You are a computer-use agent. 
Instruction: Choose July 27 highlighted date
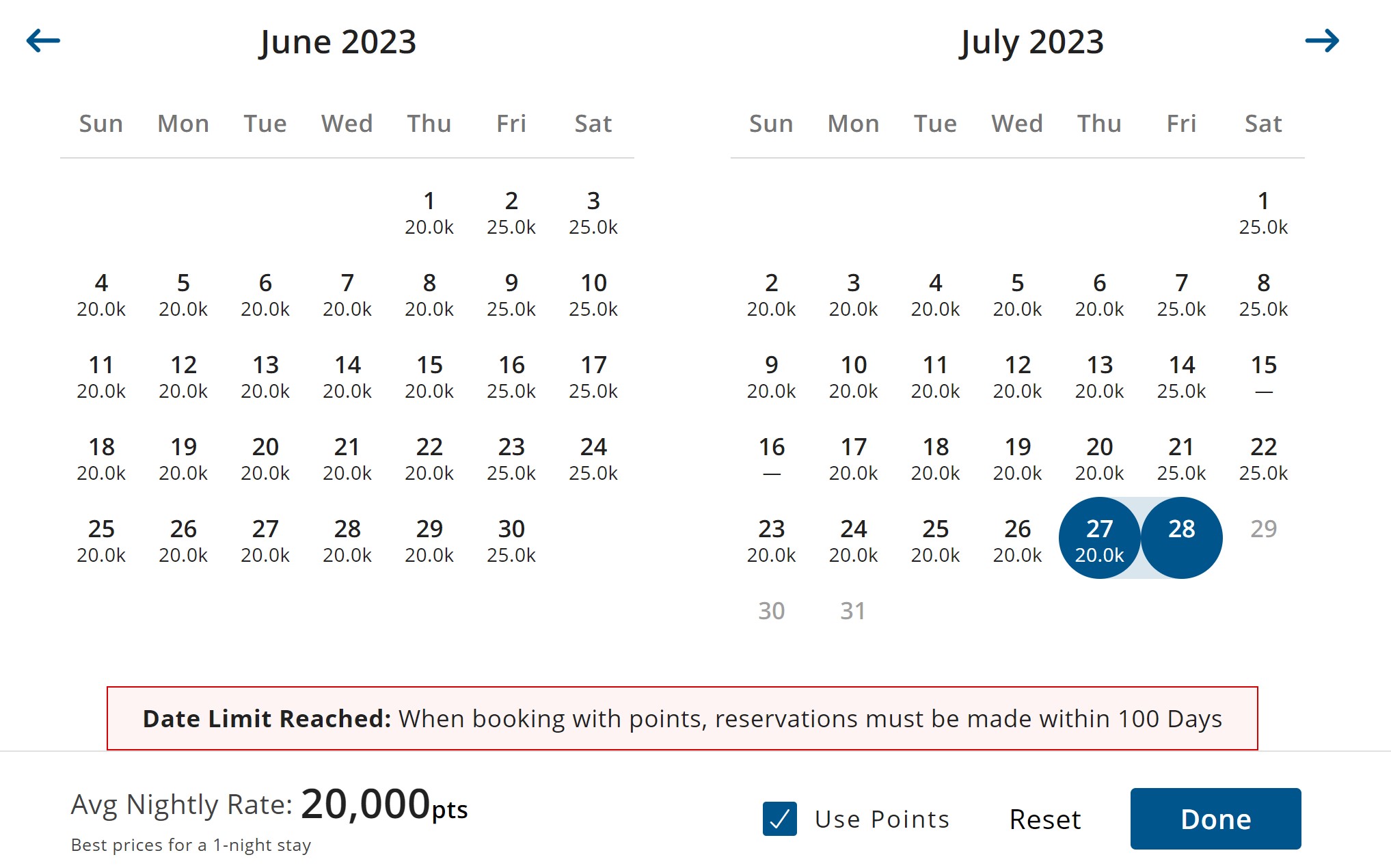pyautogui.click(x=1099, y=538)
